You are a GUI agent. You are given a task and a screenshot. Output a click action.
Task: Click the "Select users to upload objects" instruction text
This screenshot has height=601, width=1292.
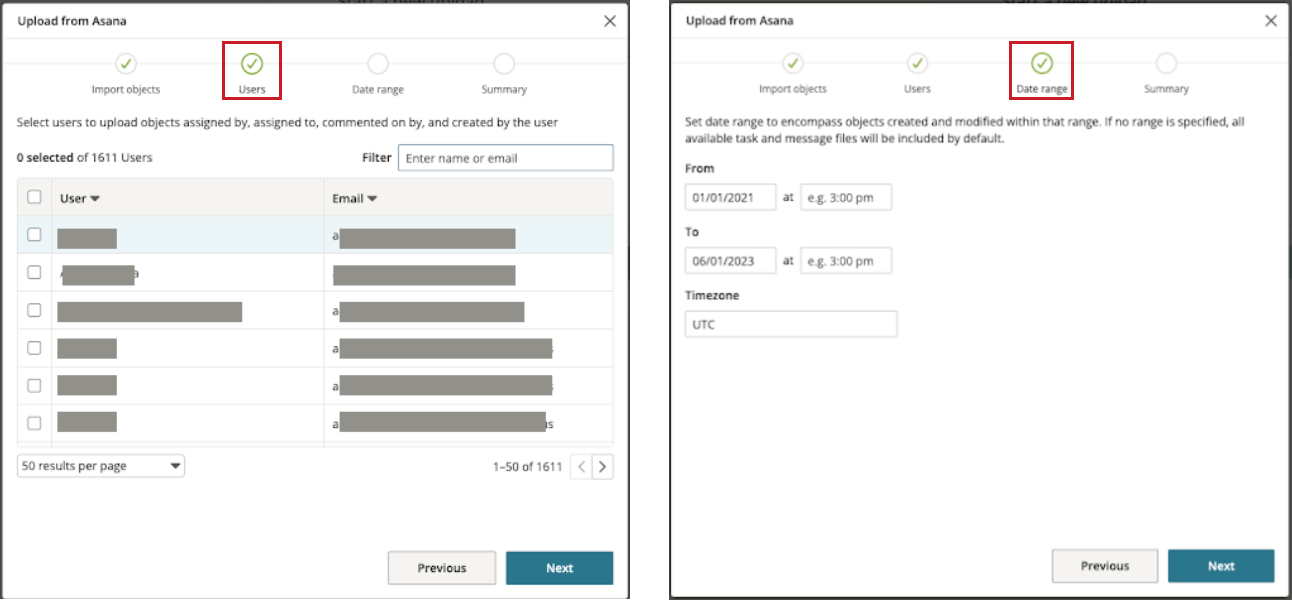pyautogui.click(x=288, y=122)
